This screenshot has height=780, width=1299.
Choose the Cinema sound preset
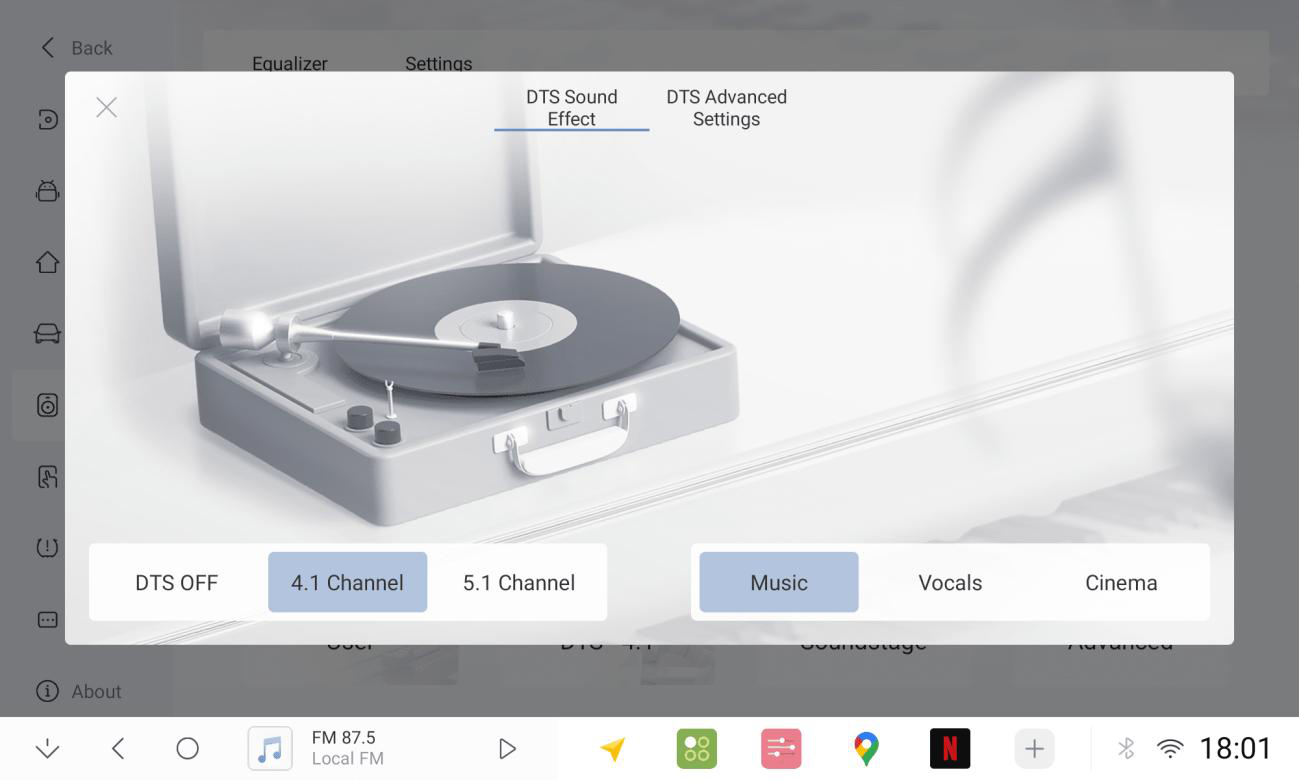point(1121,582)
